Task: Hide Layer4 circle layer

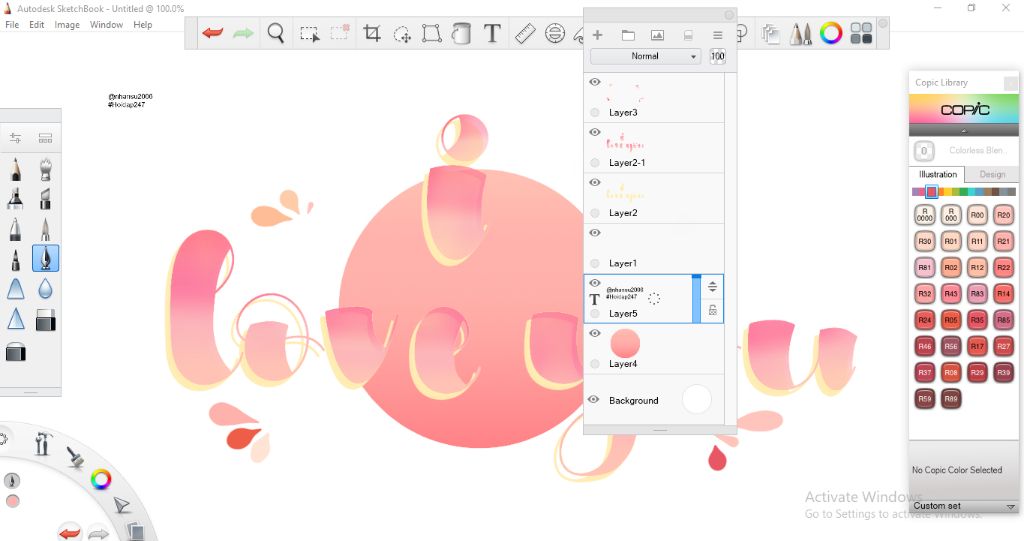Action: coord(595,333)
